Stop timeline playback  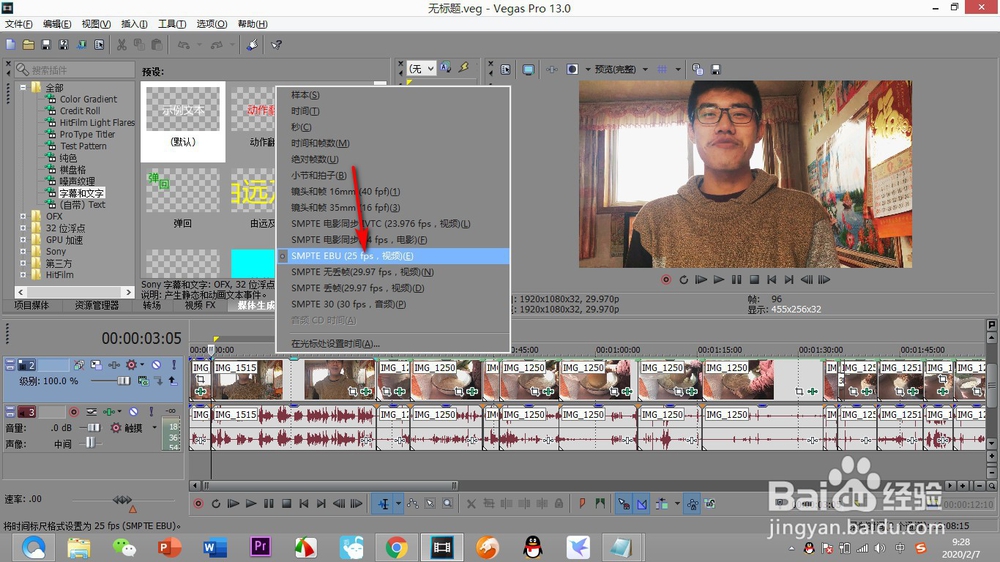click(x=286, y=504)
